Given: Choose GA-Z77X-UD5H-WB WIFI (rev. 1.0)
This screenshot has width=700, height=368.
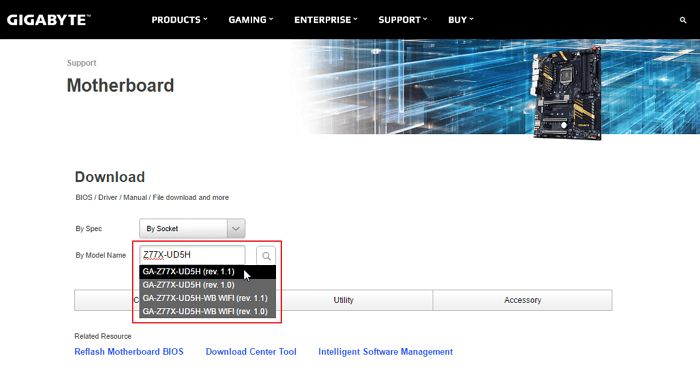Looking at the screenshot, I should 208,311.
